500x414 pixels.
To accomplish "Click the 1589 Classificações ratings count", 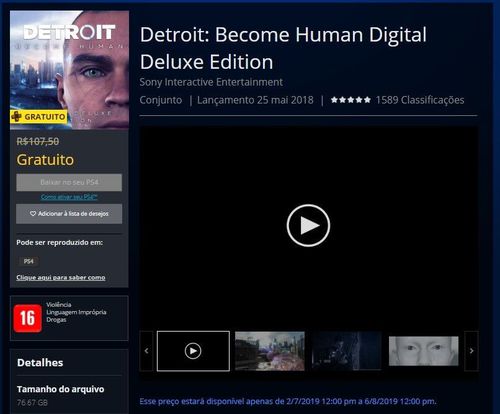I will (x=420, y=100).
